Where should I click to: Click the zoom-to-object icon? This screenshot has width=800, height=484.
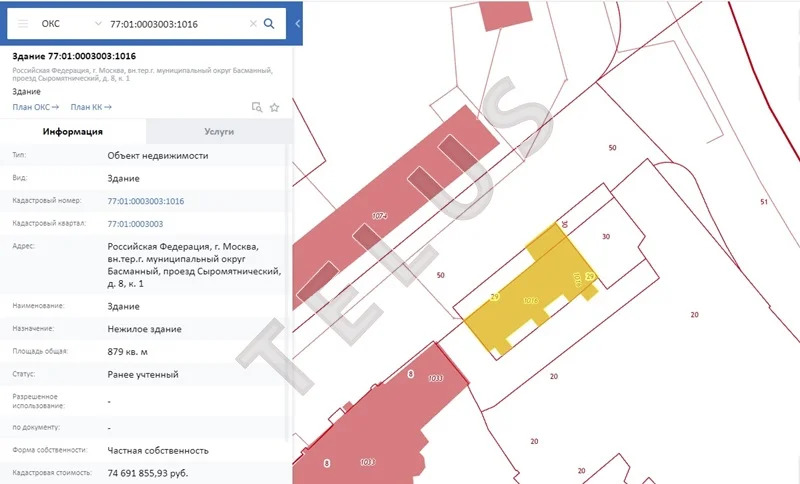pyautogui.click(x=256, y=107)
